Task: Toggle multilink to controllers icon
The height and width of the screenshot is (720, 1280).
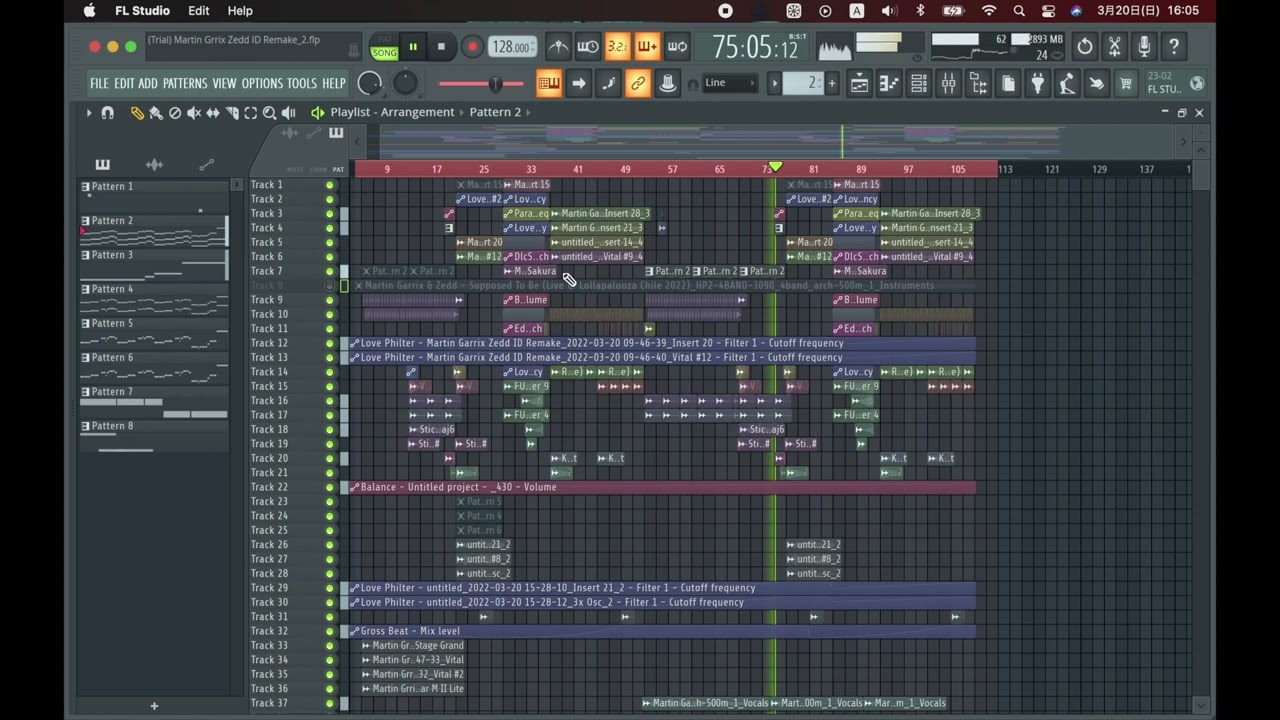Action: (x=638, y=84)
